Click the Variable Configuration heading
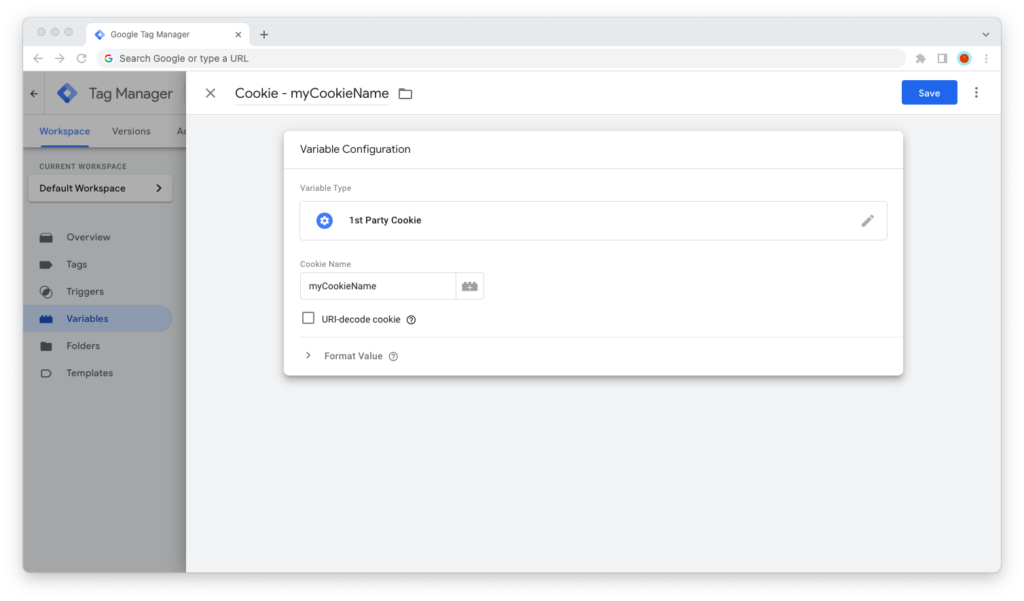 tap(355, 149)
